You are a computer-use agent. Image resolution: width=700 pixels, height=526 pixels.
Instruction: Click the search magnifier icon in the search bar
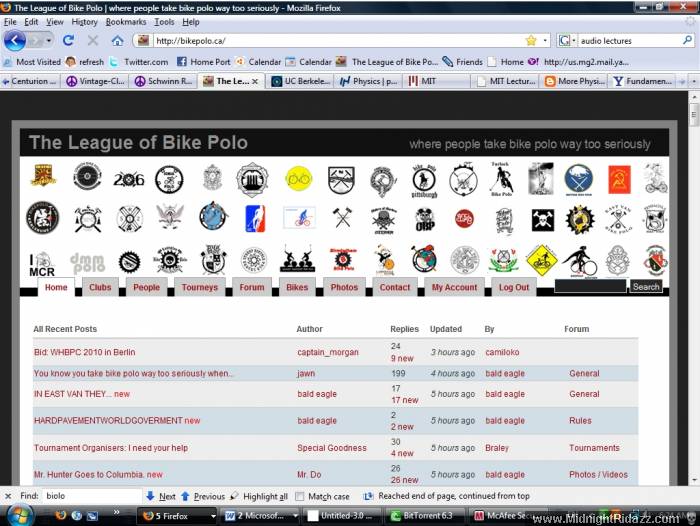(x=687, y=41)
